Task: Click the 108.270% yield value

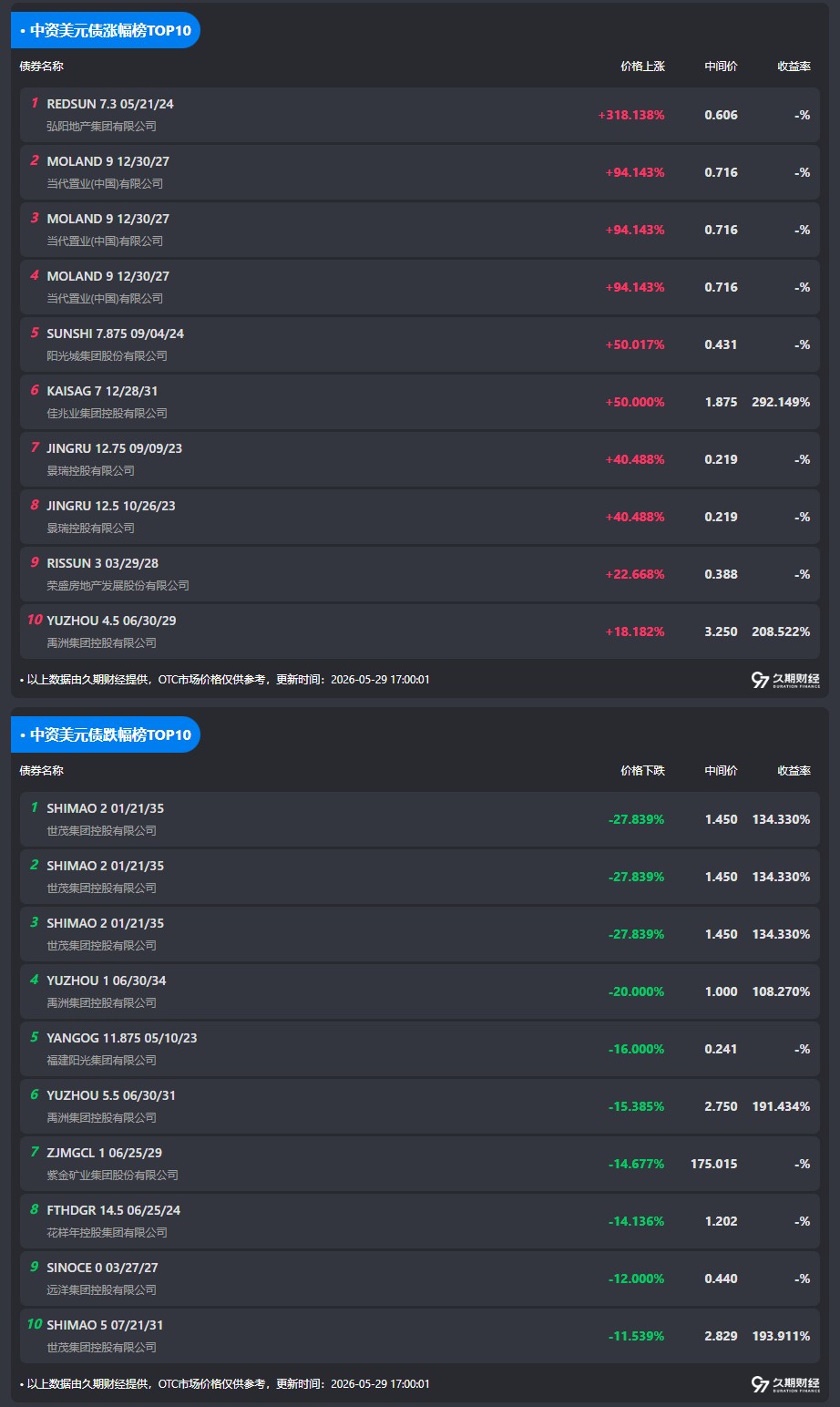Action: click(781, 992)
